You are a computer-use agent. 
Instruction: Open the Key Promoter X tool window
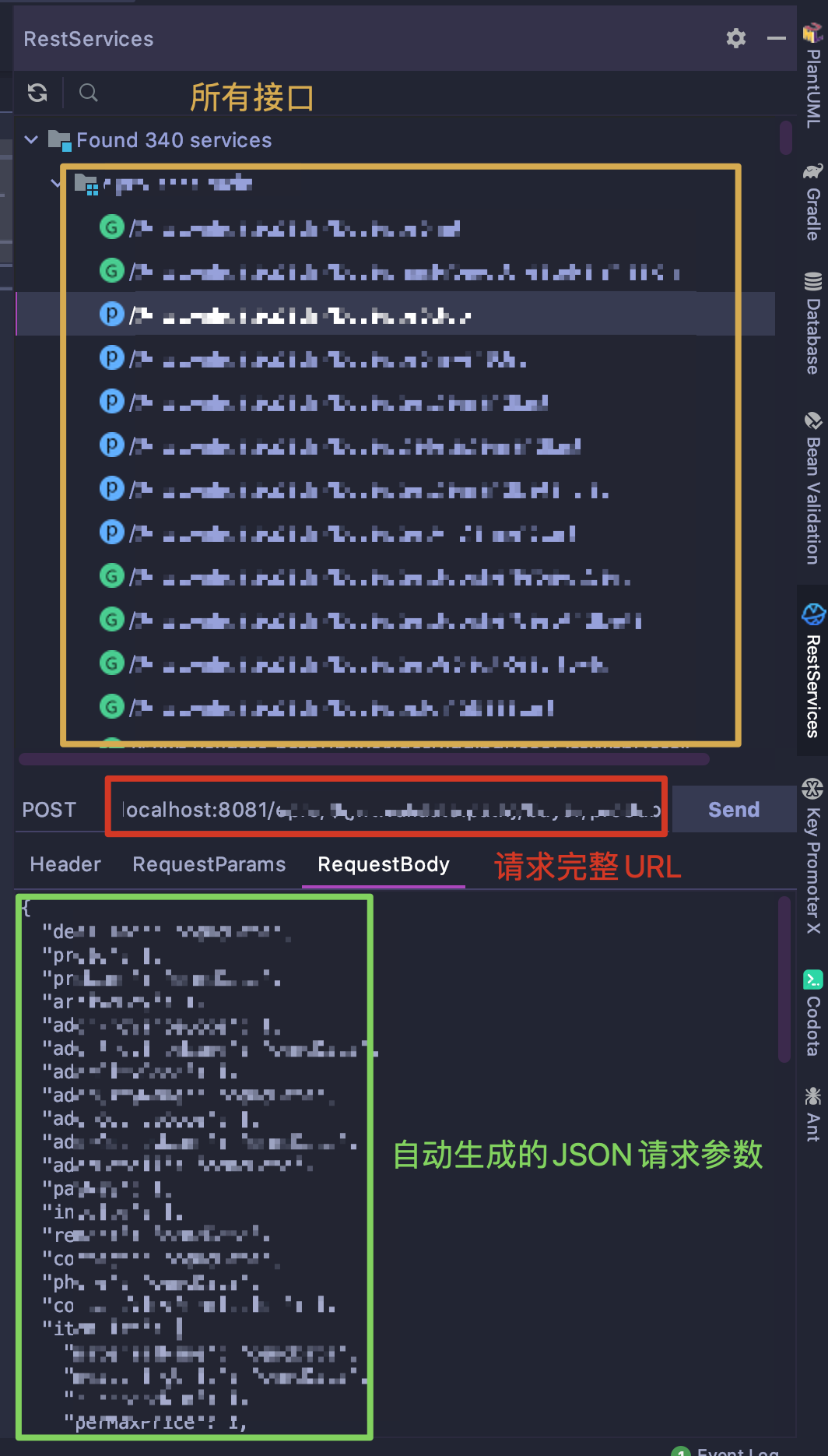813,856
